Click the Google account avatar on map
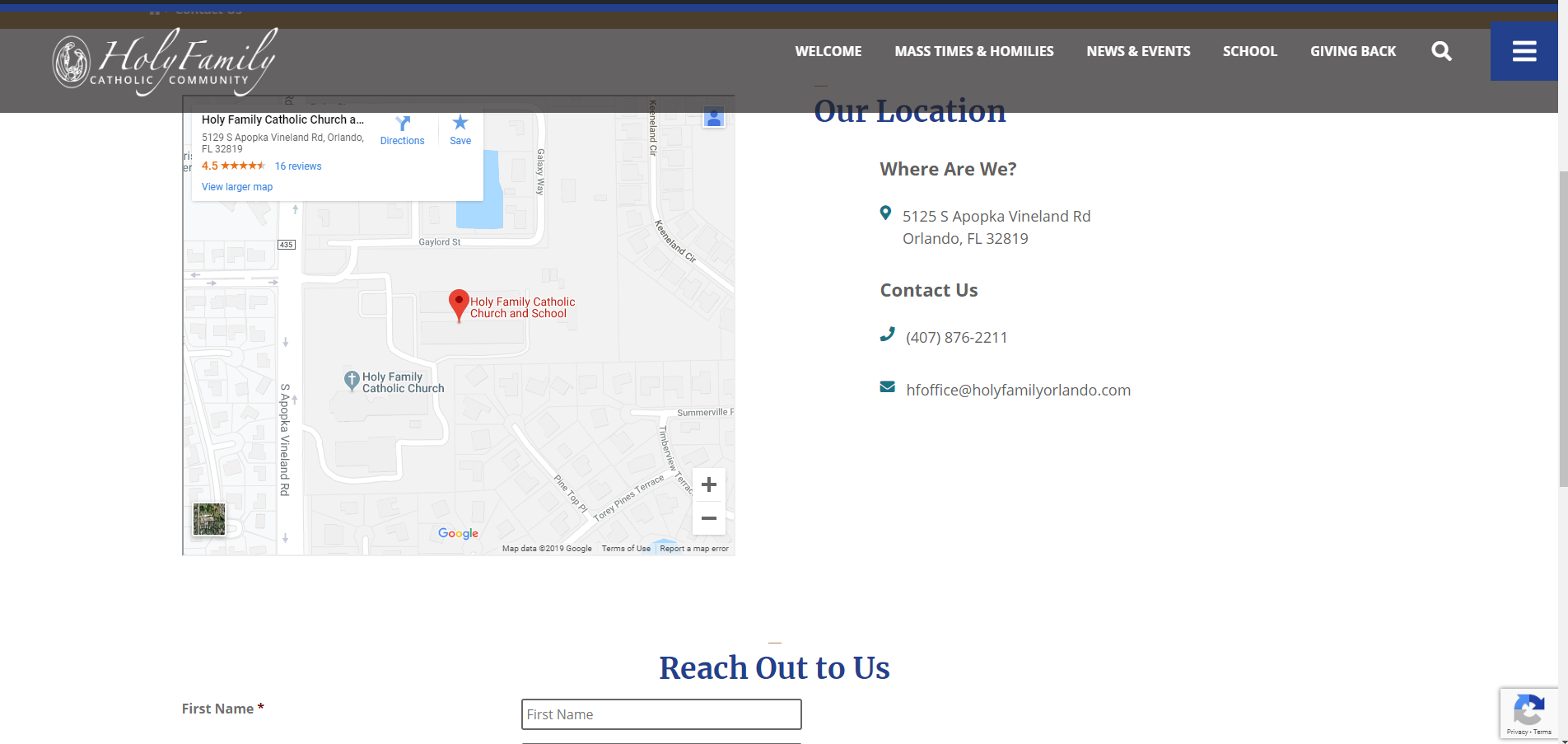The width and height of the screenshot is (1568, 744). (714, 118)
